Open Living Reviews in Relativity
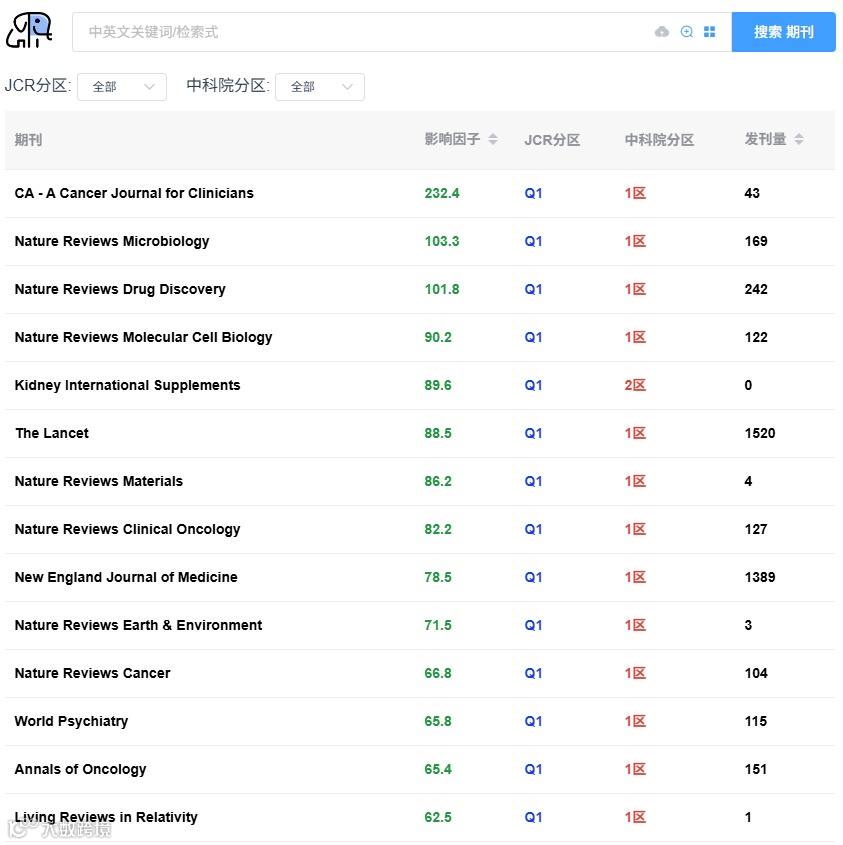 click(x=106, y=817)
